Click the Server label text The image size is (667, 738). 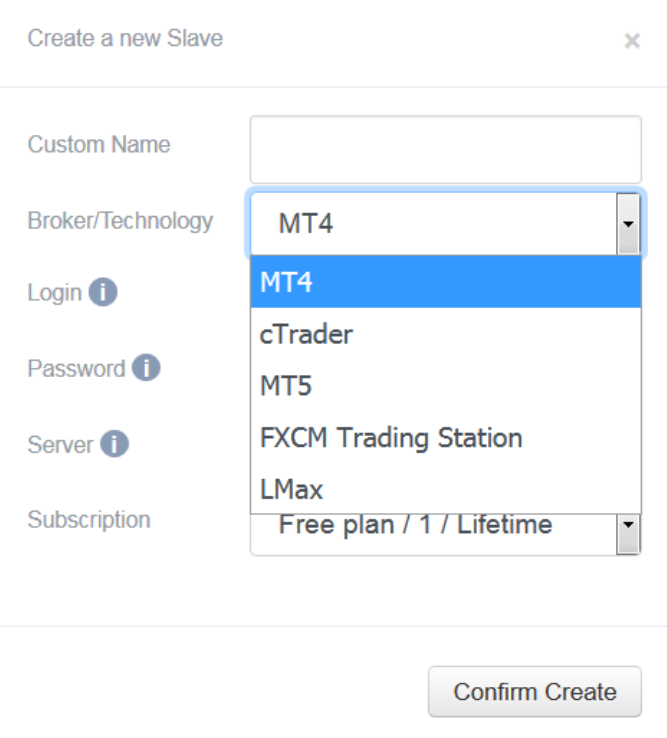[x=60, y=445]
